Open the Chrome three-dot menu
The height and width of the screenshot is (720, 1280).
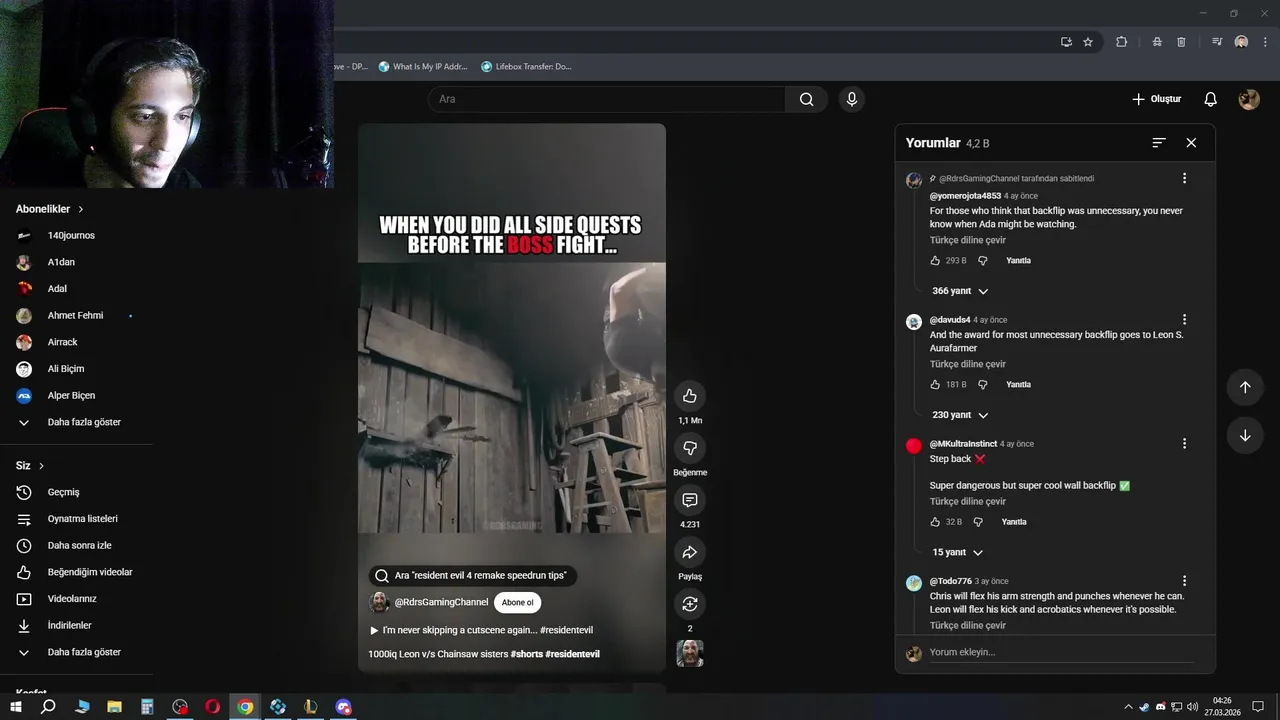[x=1264, y=42]
